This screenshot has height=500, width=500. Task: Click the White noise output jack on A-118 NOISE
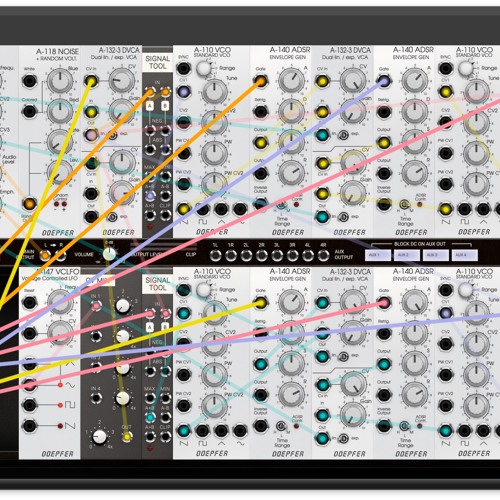[x=29, y=81]
